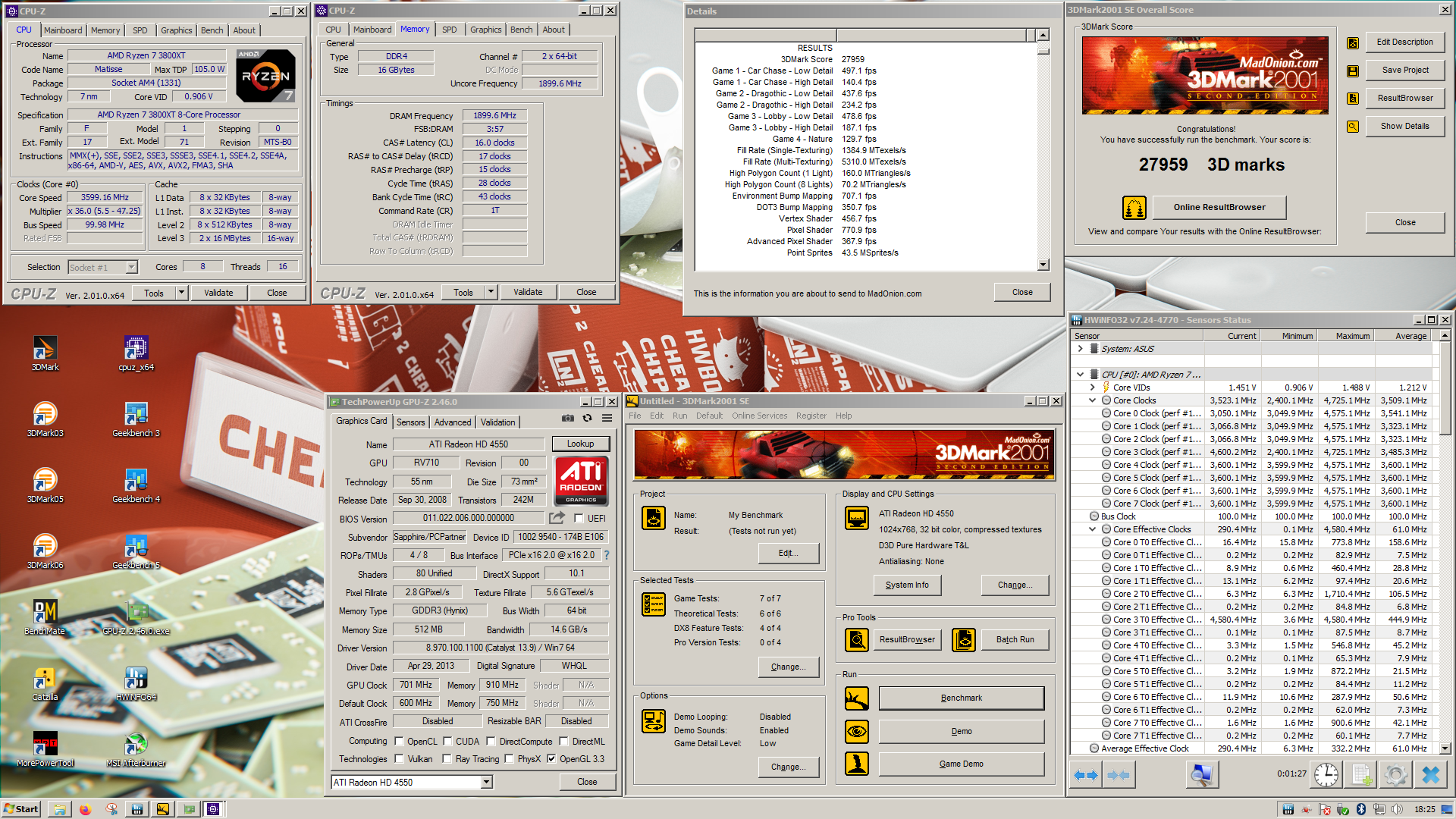Open GPU-Z hamburger menu icon
This screenshot has width=1456, height=819.
click(607, 418)
